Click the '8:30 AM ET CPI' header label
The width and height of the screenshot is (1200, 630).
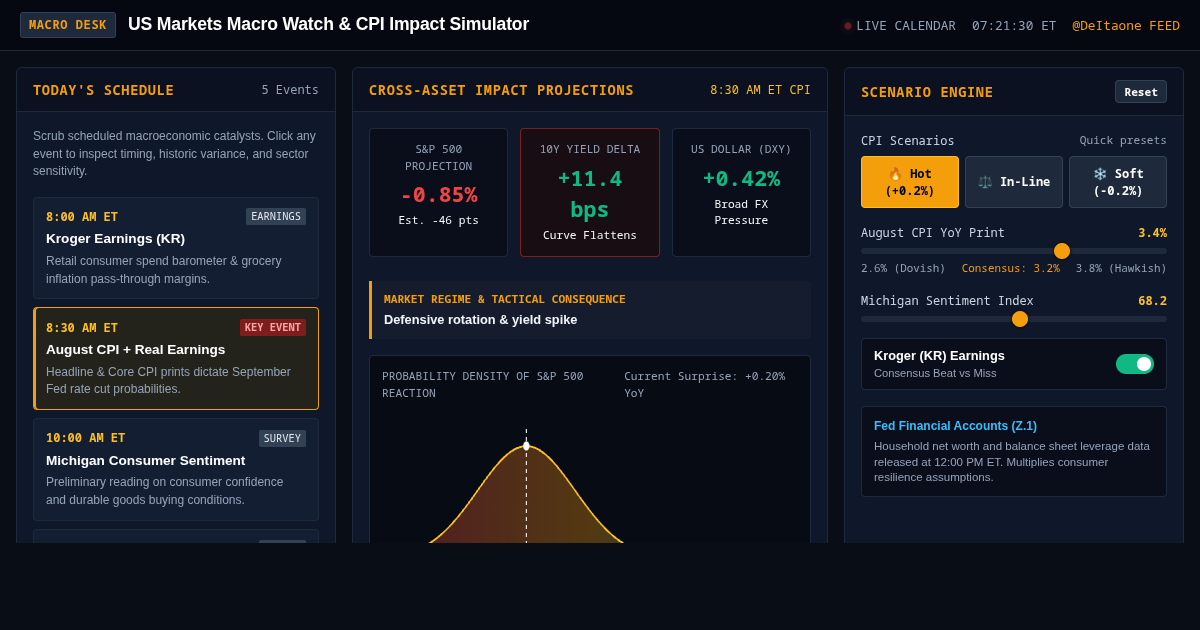760,90
